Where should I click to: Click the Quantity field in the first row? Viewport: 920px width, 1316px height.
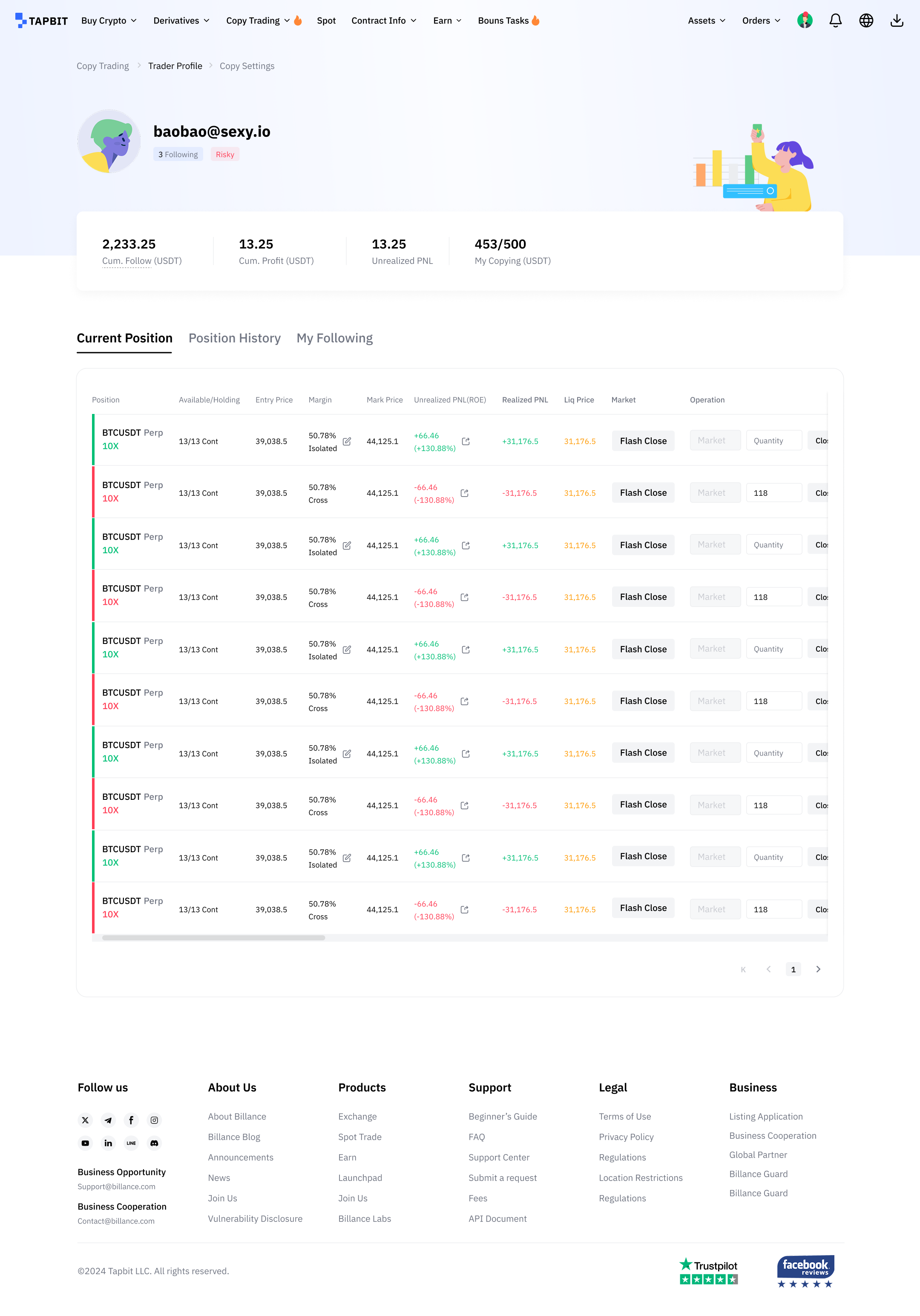pyautogui.click(x=774, y=441)
